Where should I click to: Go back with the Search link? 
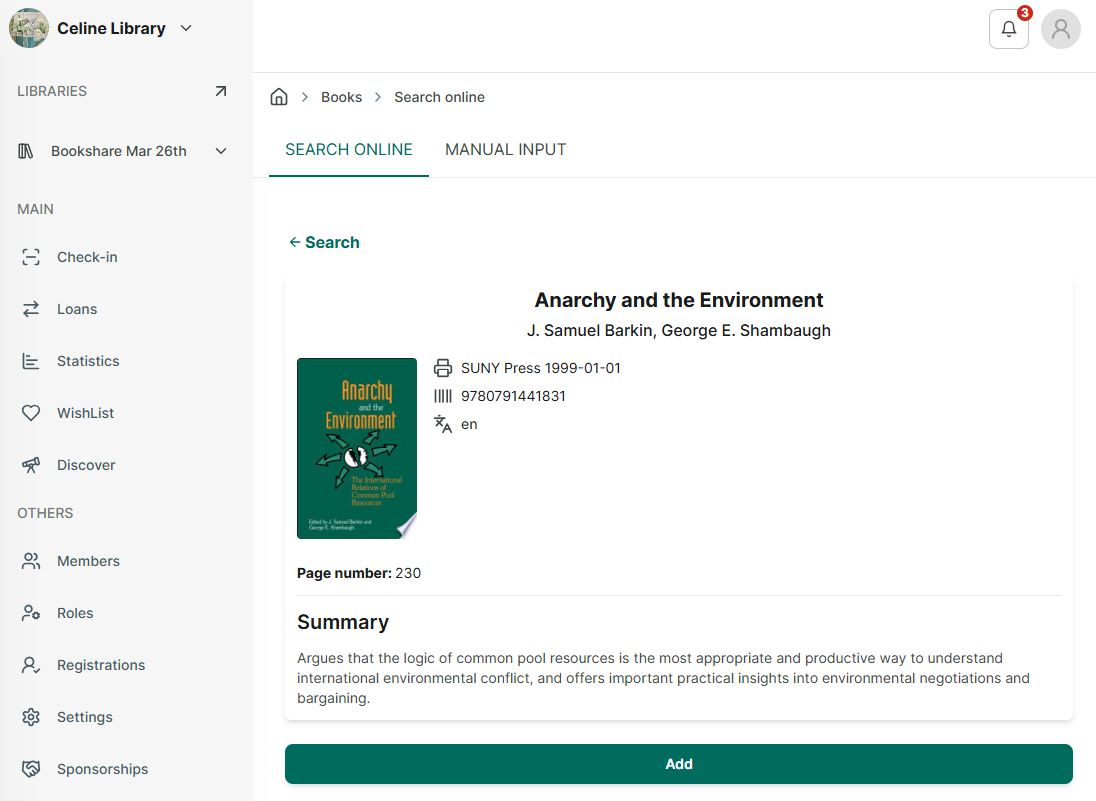tap(324, 243)
